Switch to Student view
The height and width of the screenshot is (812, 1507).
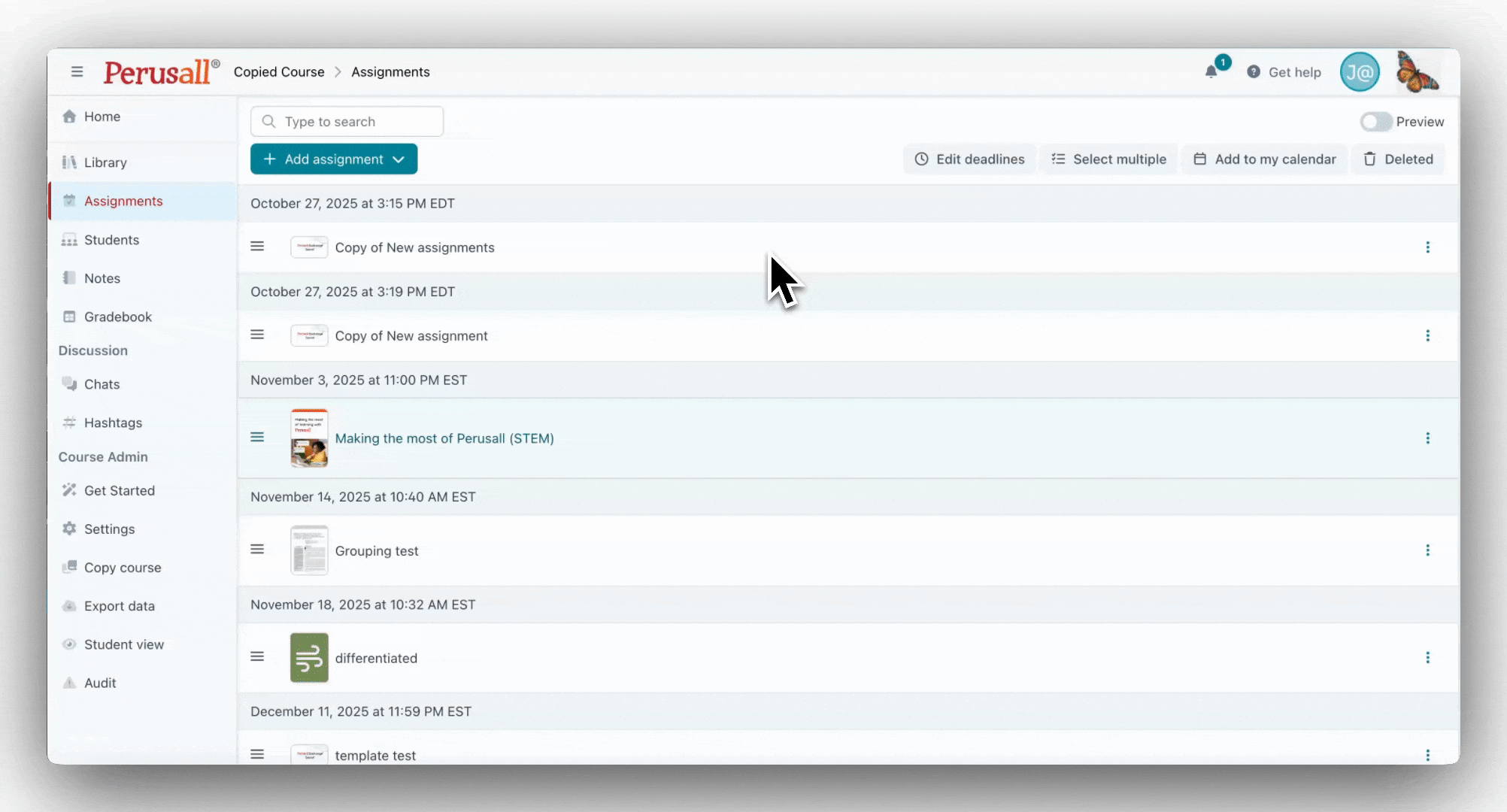(124, 644)
